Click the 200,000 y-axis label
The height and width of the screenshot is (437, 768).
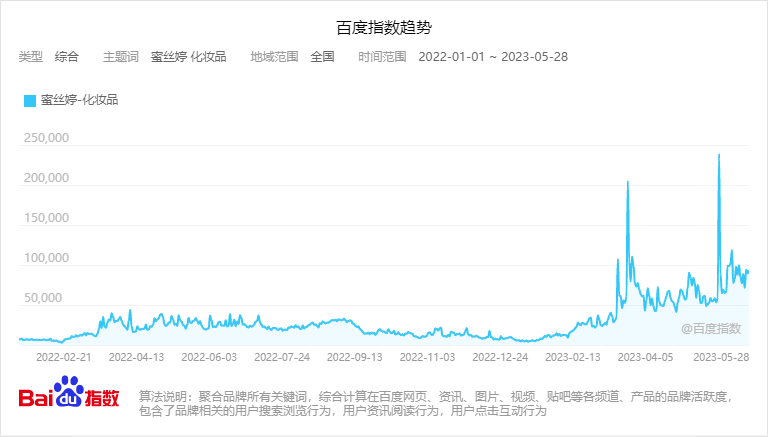[47, 178]
